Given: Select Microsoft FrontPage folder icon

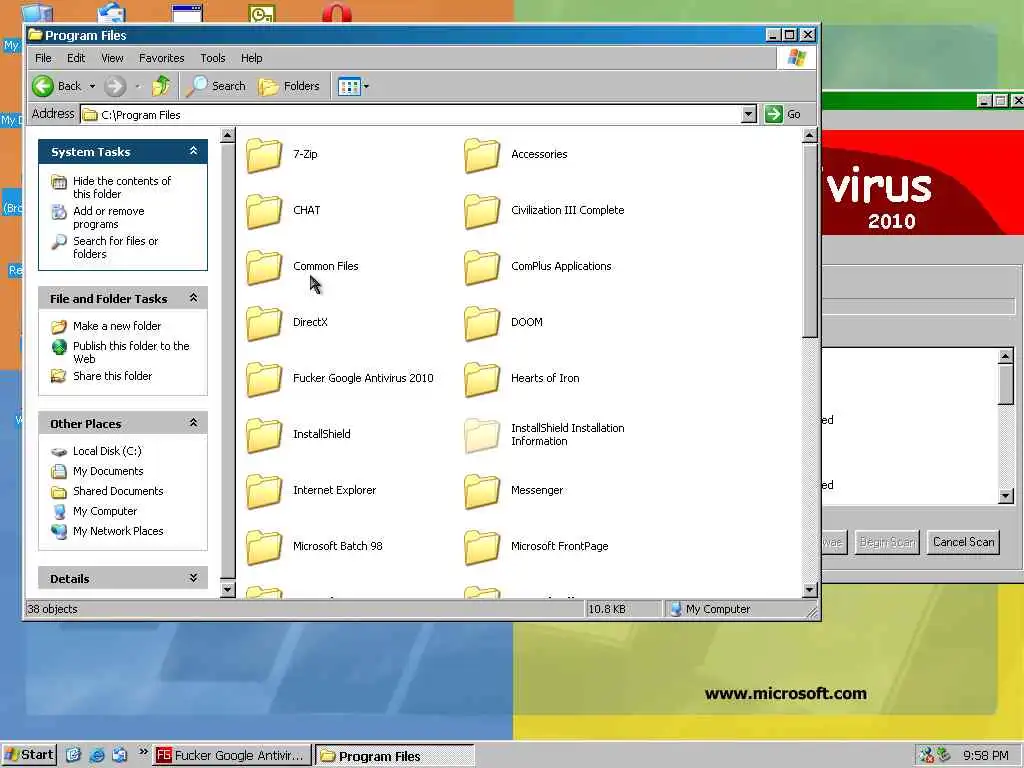Looking at the screenshot, I should [482, 547].
